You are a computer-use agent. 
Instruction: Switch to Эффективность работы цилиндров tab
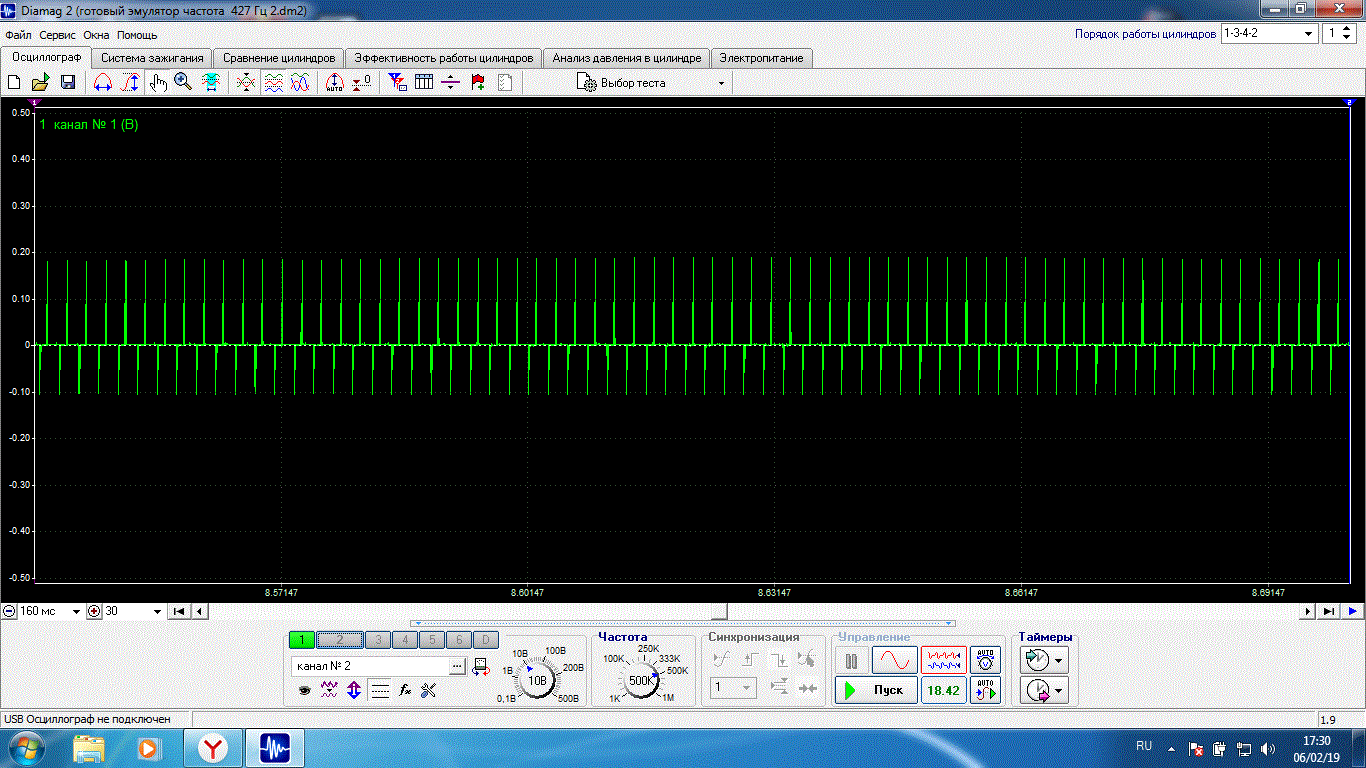[x=444, y=58]
